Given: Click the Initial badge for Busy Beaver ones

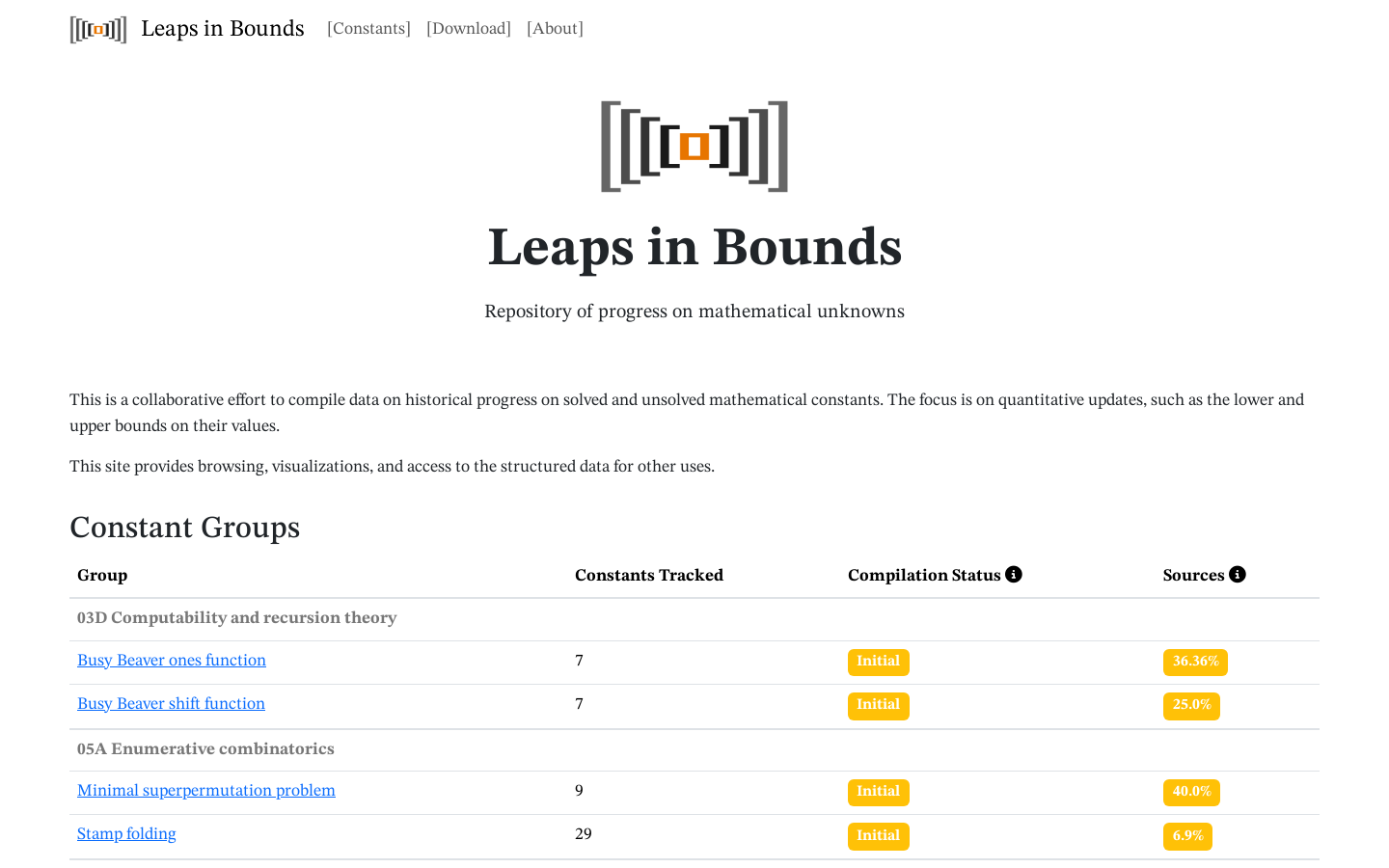Looking at the screenshot, I should [x=879, y=662].
